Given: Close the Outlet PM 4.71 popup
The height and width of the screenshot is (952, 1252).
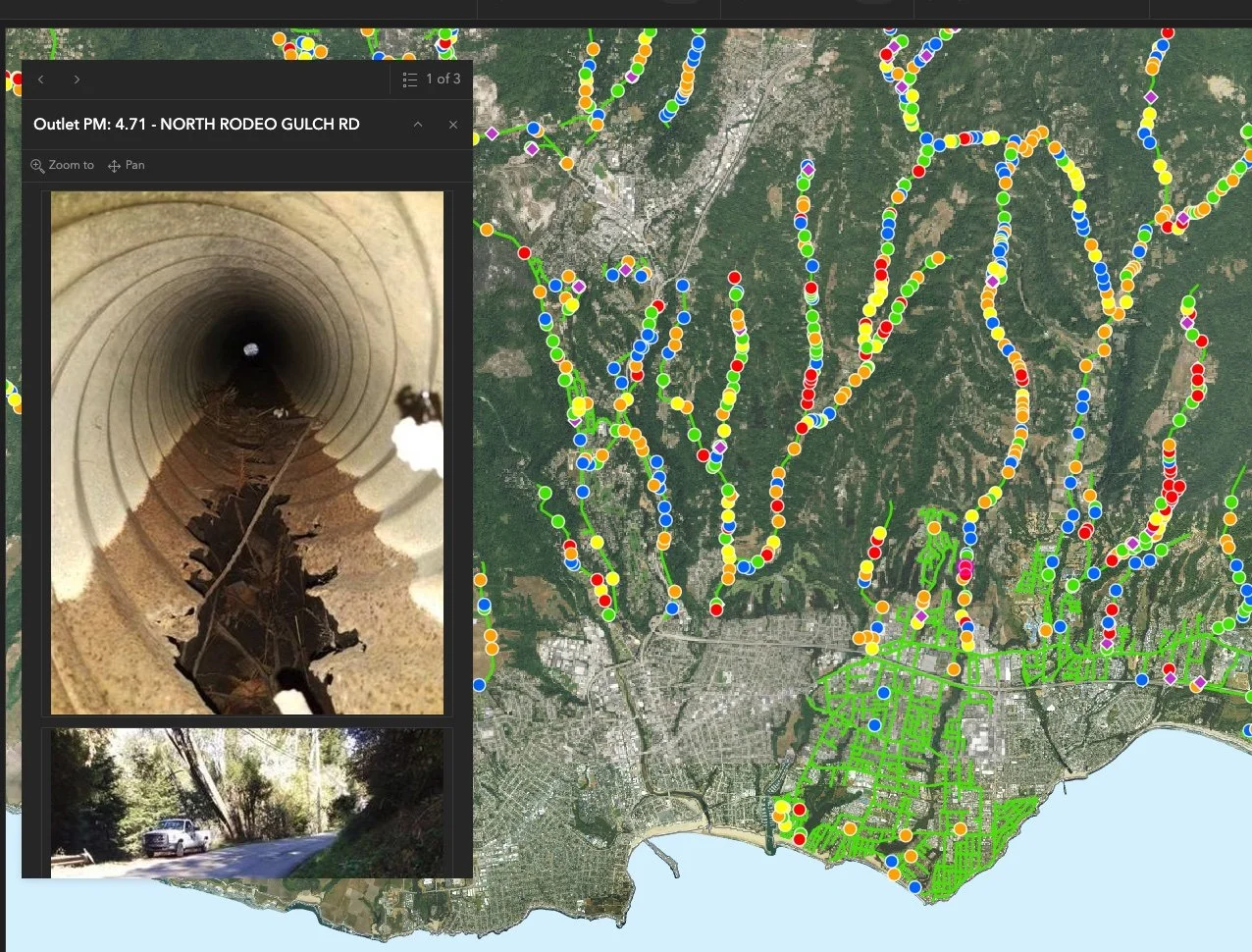Looking at the screenshot, I should 453,125.
